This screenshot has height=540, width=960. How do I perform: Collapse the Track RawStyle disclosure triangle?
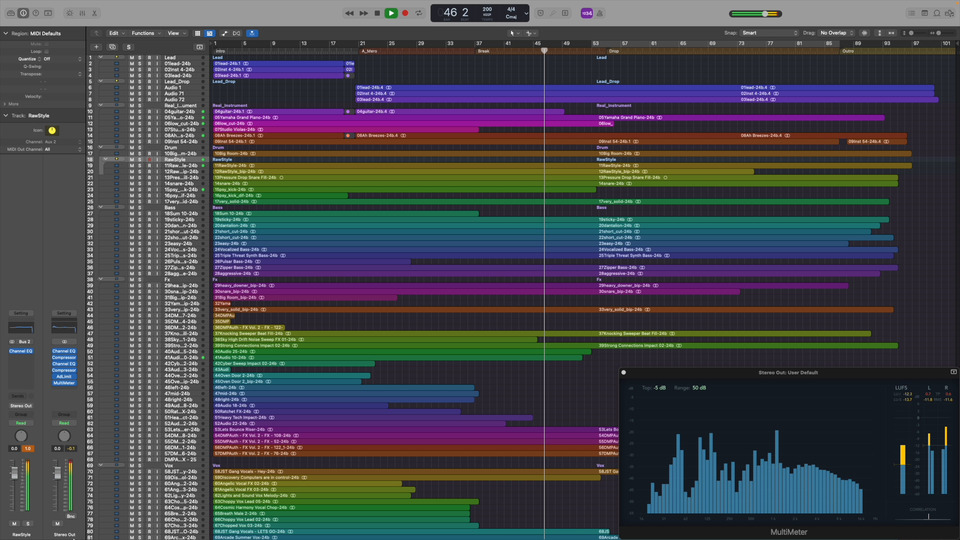pyautogui.click(x=6, y=115)
